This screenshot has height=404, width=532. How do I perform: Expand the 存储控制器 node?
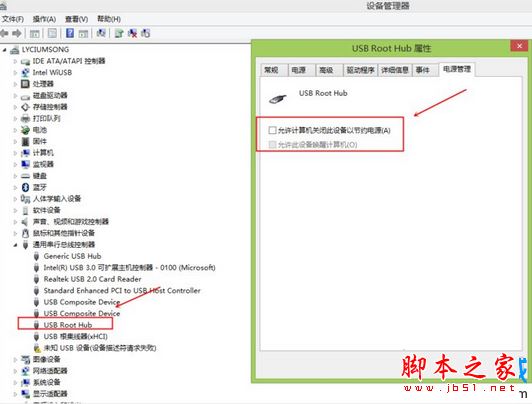pyautogui.click(x=15, y=107)
